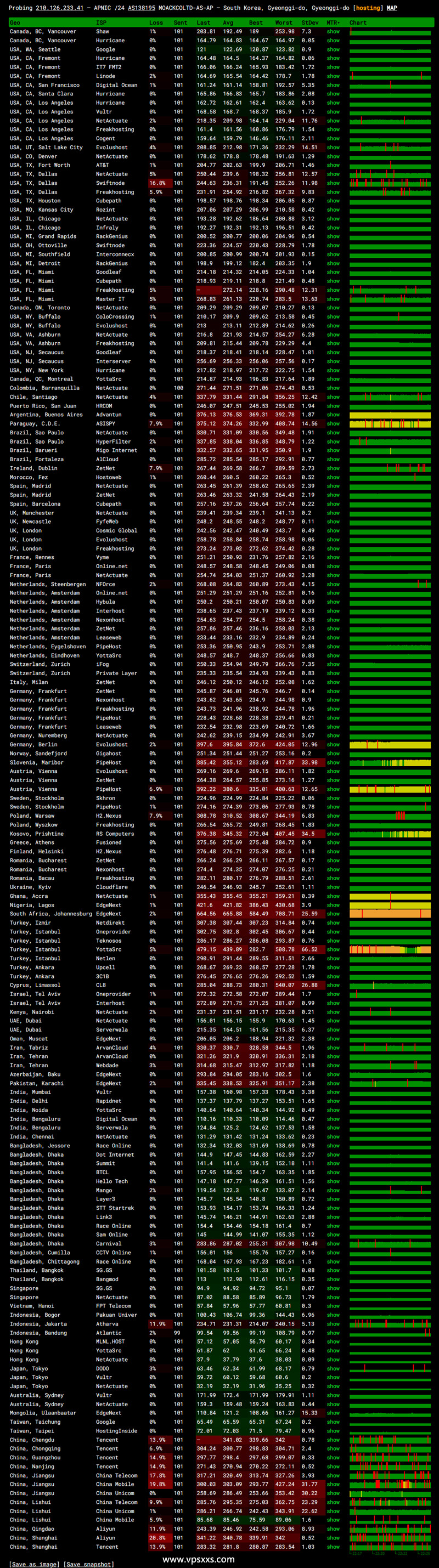The image size is (439, 1568).
Task: Show MTR for USA, CO, Denver
Action: coord(333,156)
